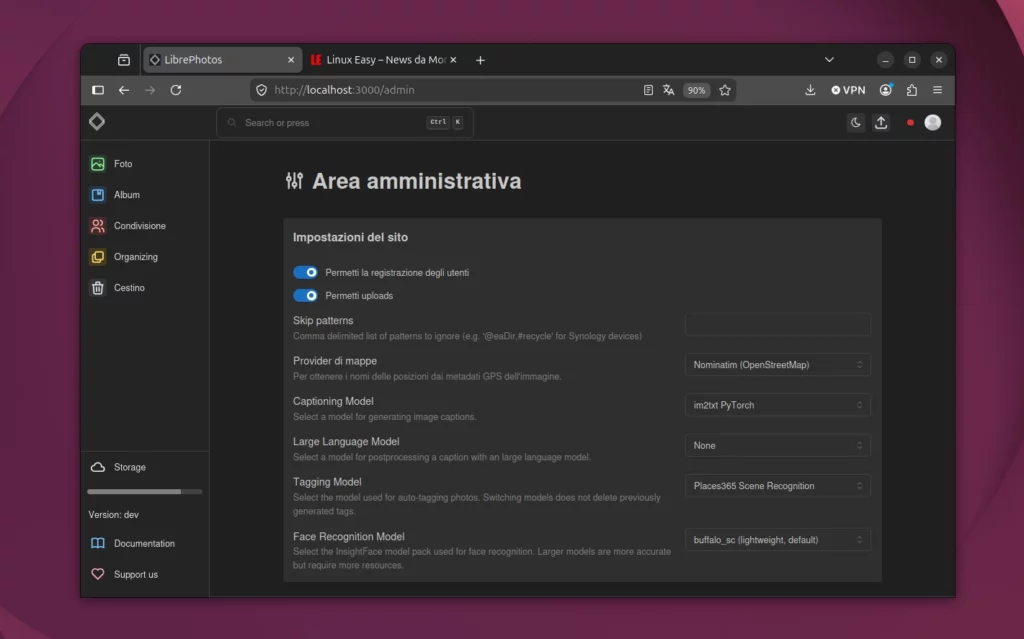Open the Album sidebar section
Viewport: 1024px width, 639px height.
(x=145, y=195)
